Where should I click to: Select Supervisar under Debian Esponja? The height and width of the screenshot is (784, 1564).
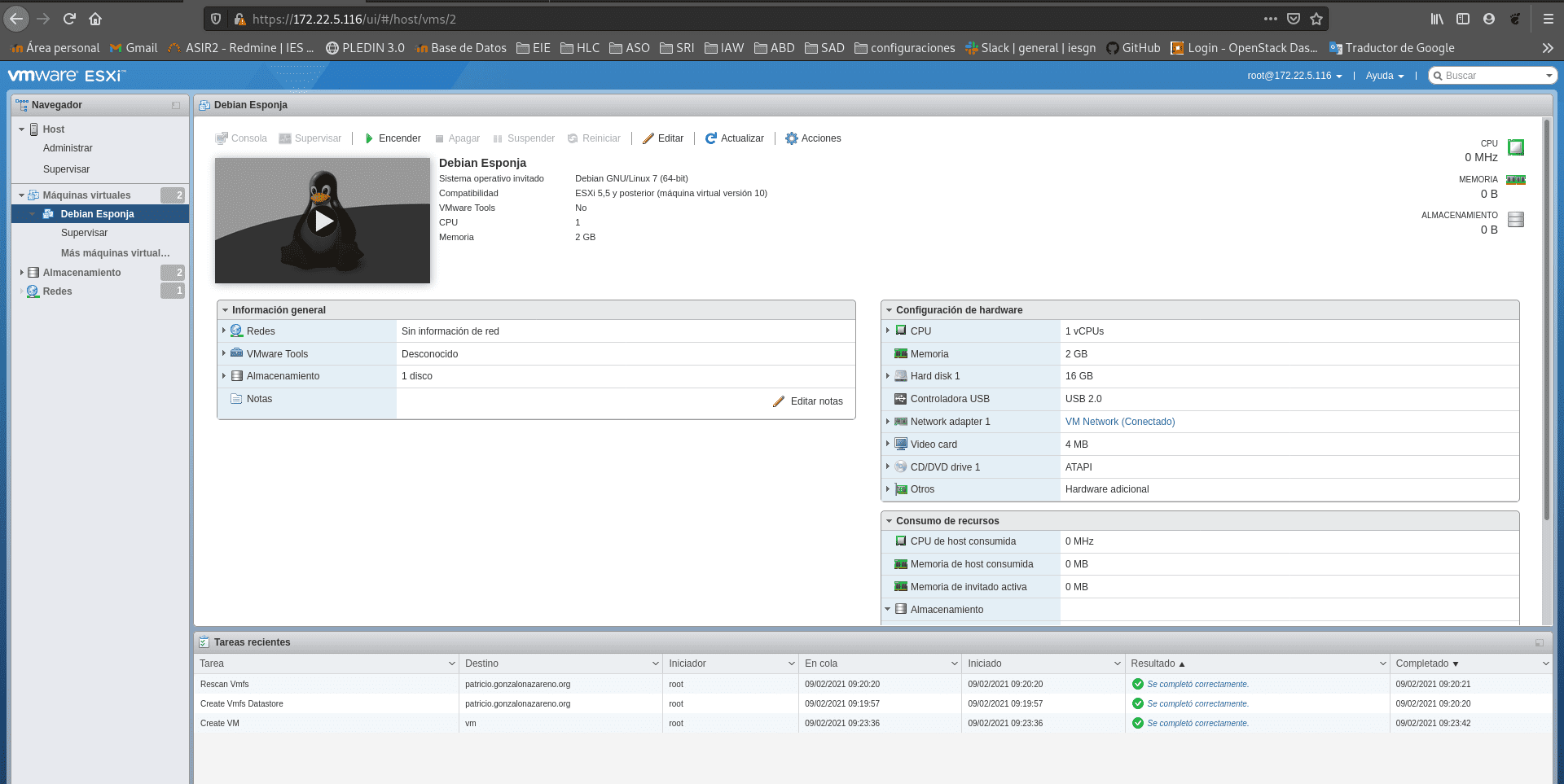(84, 233)
